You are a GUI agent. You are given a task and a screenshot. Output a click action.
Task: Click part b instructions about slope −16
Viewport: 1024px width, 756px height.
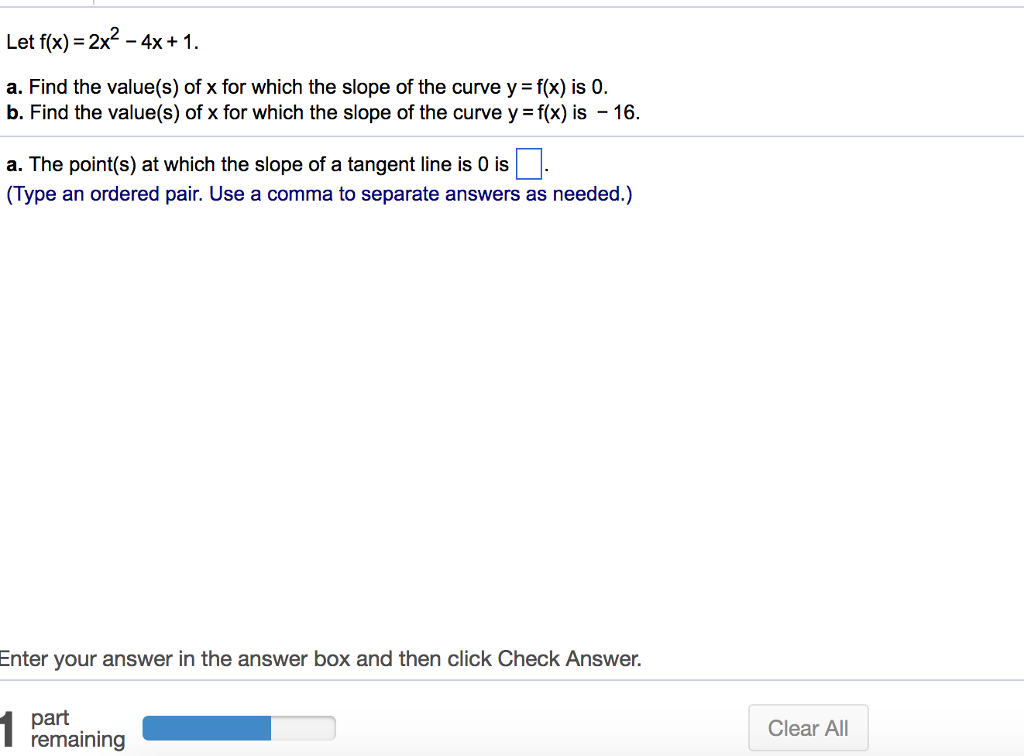(320, 112)
